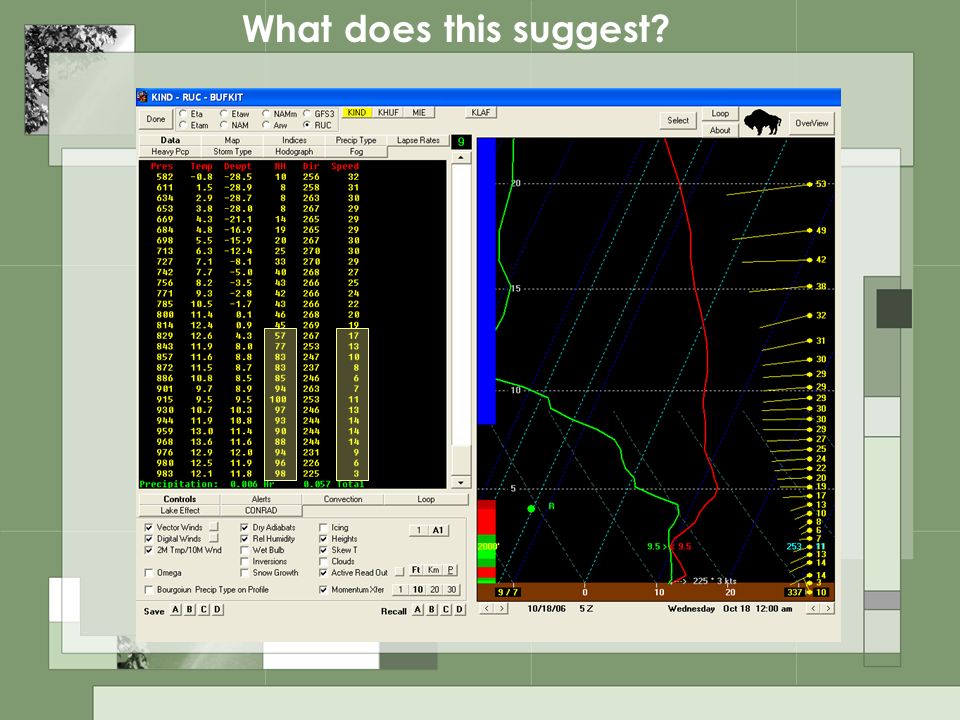
Task: Click the data list scroll up arrow
Action: (x=461, y=157)
